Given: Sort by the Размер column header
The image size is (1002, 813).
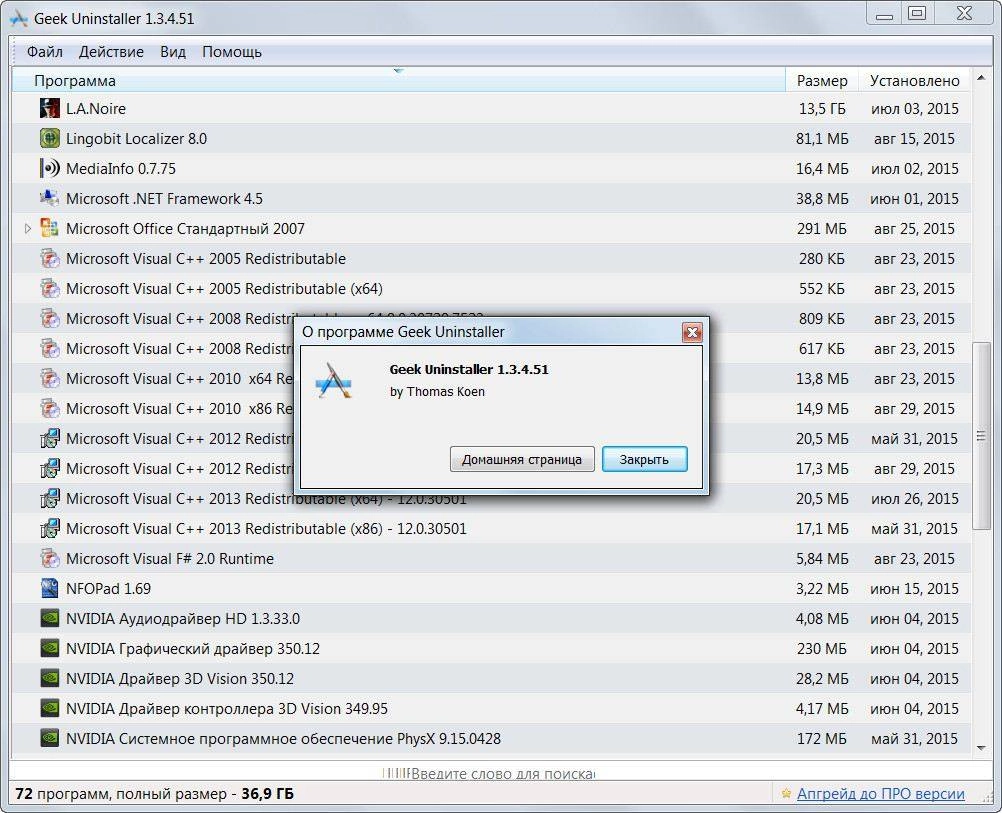Looking at the screenshot, I should [822, 81].
